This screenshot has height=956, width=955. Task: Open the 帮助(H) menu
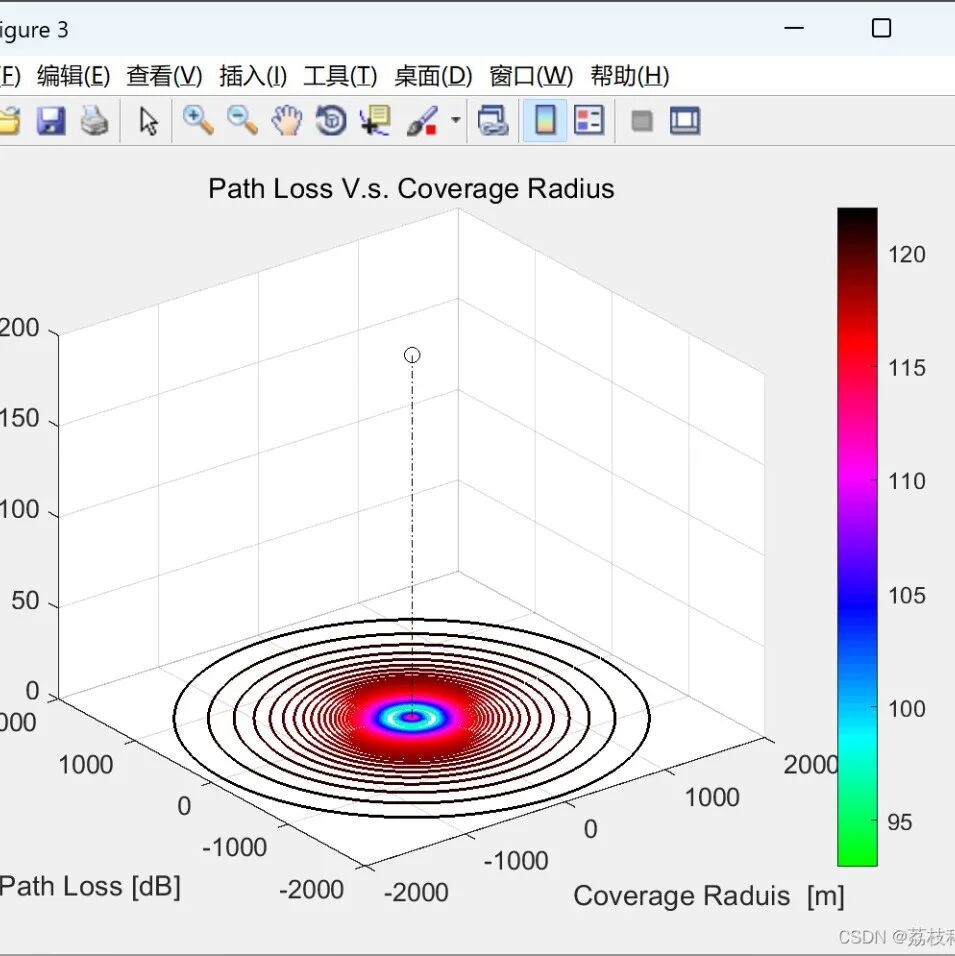630,76
